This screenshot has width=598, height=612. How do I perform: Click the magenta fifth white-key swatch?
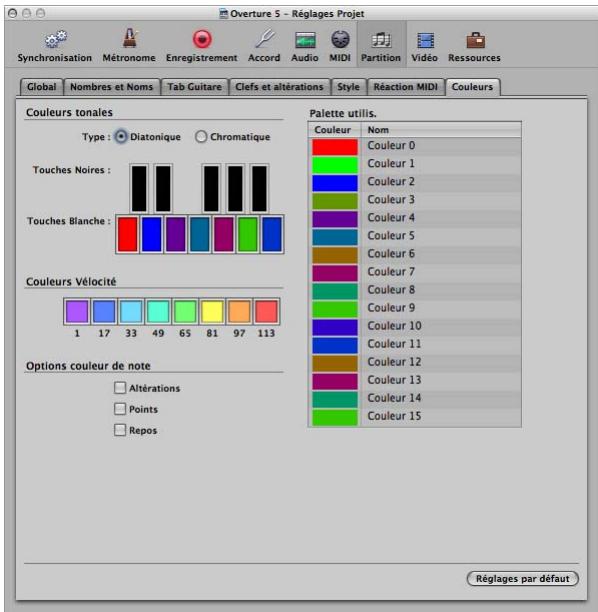tap(224, 234)
